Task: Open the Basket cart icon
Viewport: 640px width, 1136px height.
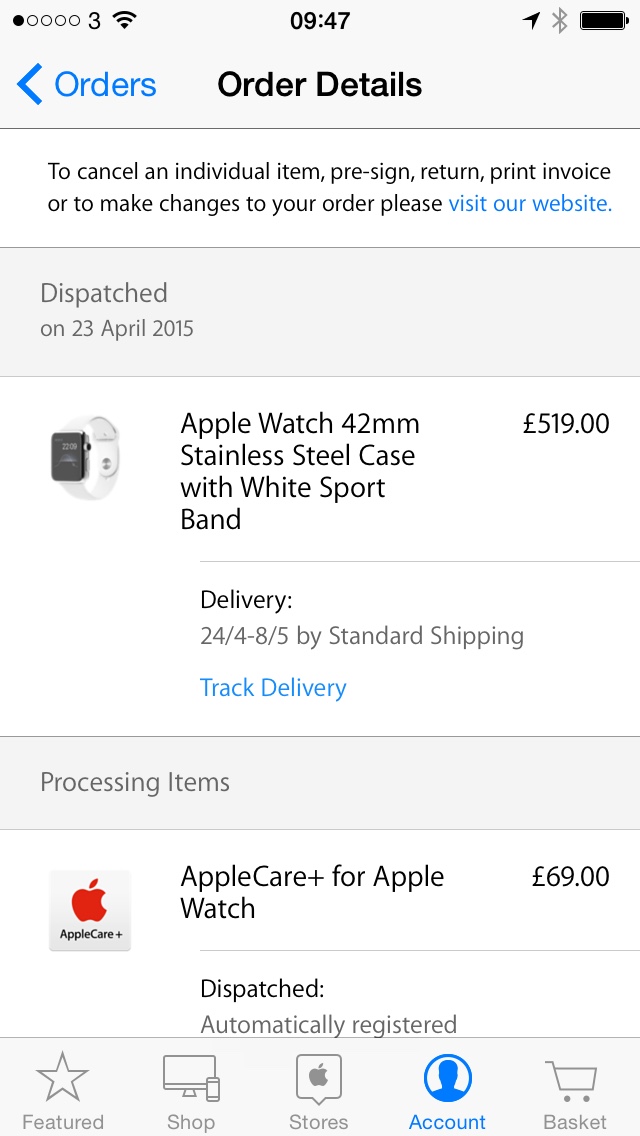Action: (x=574, y=1078)
